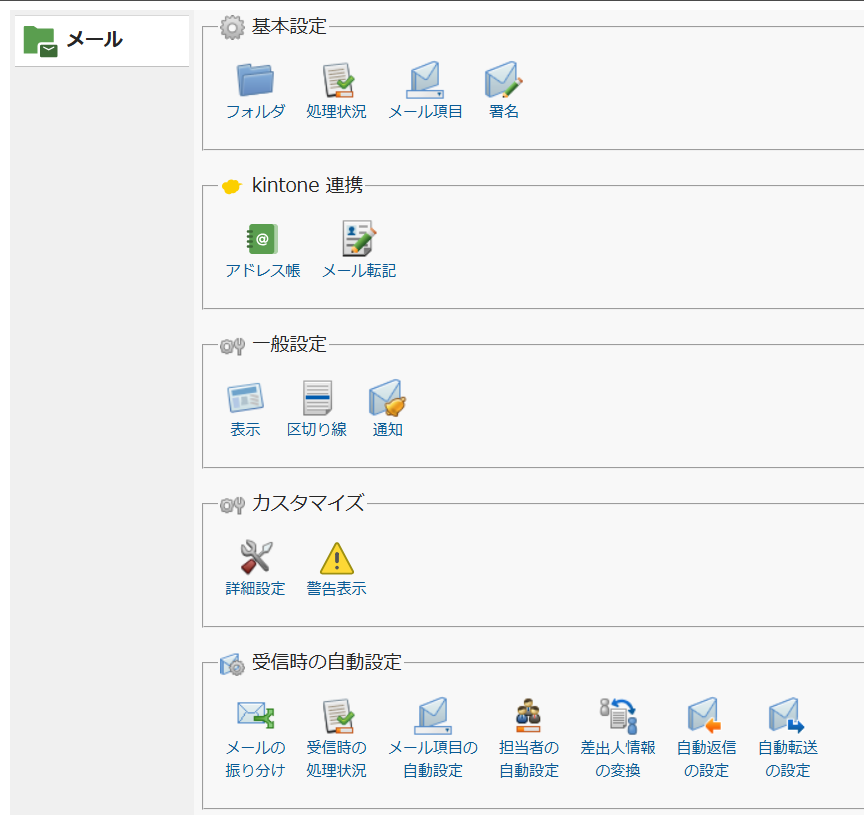864x821 pixels.
Task: Click the kintone 連携 section heading
Action: pyautogui.click(x=307, y=185)
